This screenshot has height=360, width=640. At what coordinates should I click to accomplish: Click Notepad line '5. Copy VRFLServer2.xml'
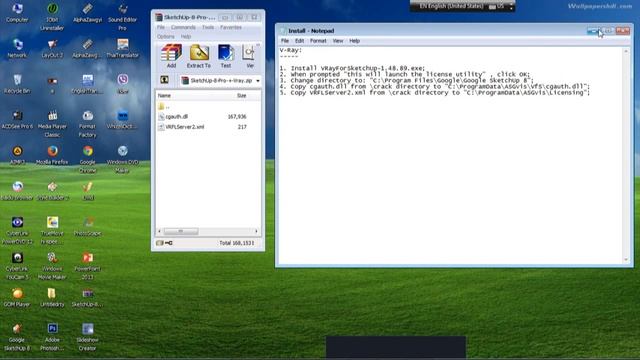pyautogui.click(x=435, y=93)
